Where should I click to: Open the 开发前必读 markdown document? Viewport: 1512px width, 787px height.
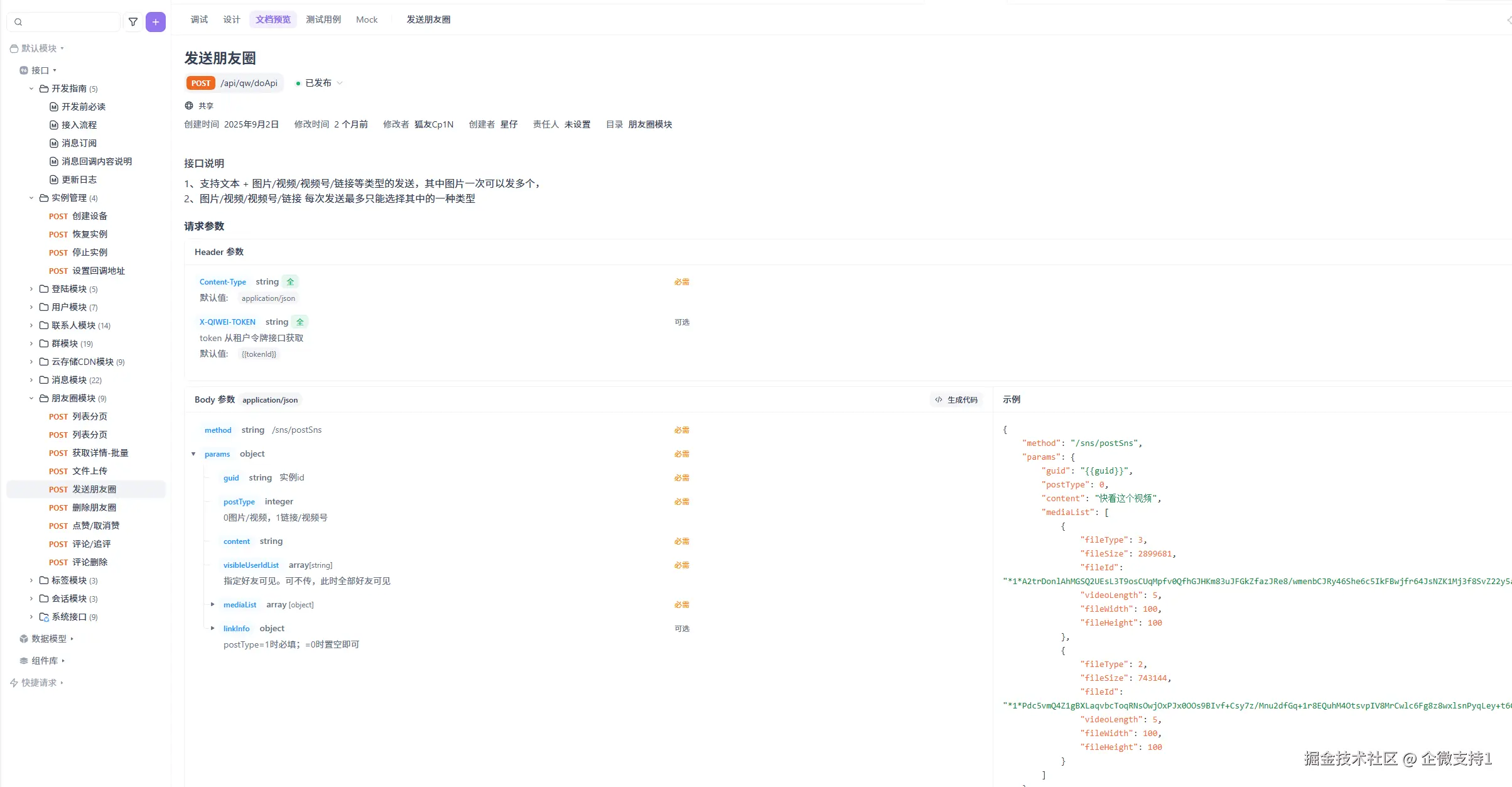click(83, 107)
